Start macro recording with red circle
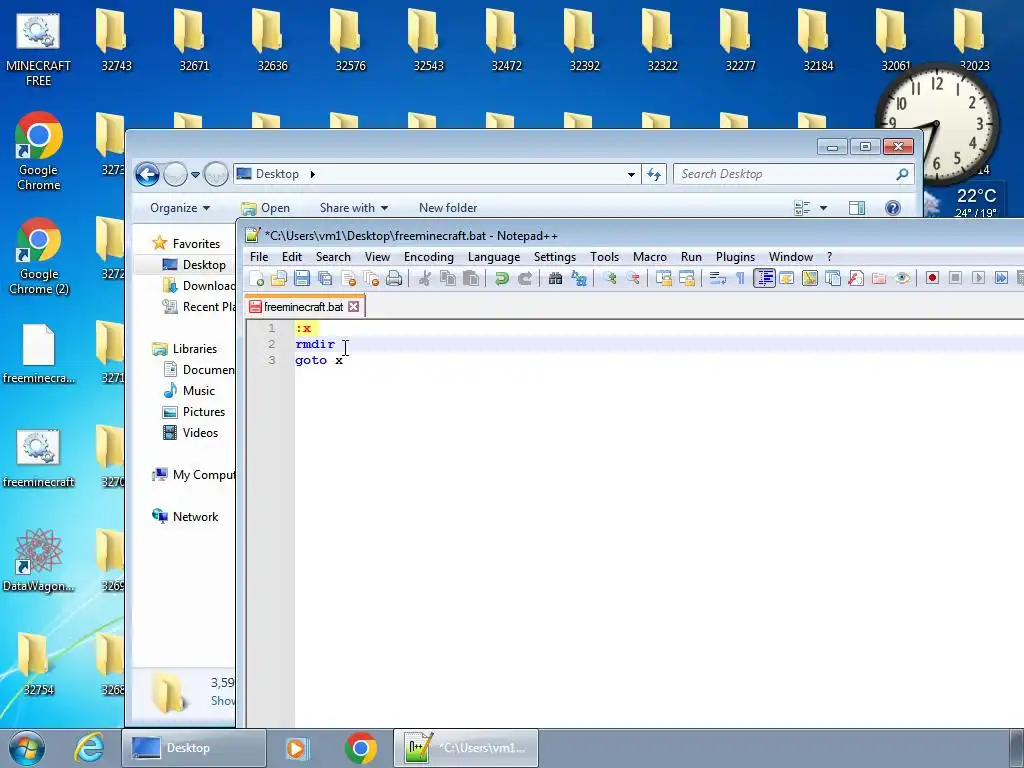Image resolution: width=1024 pixels, height=768 pixels. click(x=933, y=279)
